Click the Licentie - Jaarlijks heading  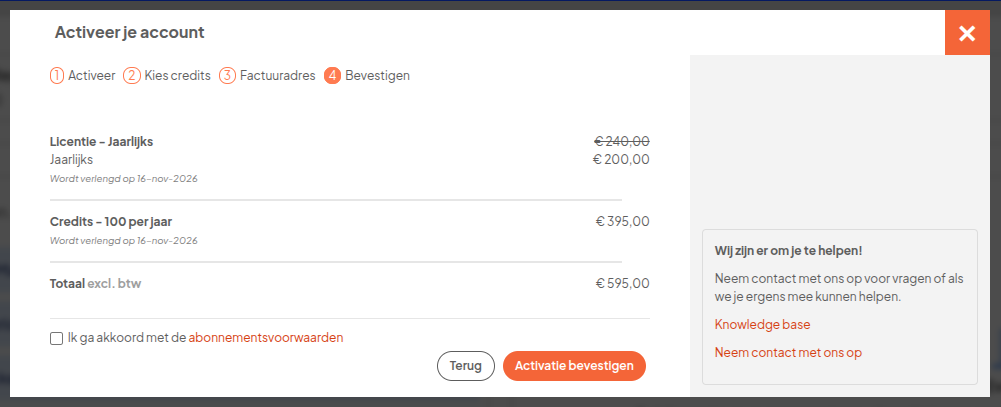(x=101, y=142)
